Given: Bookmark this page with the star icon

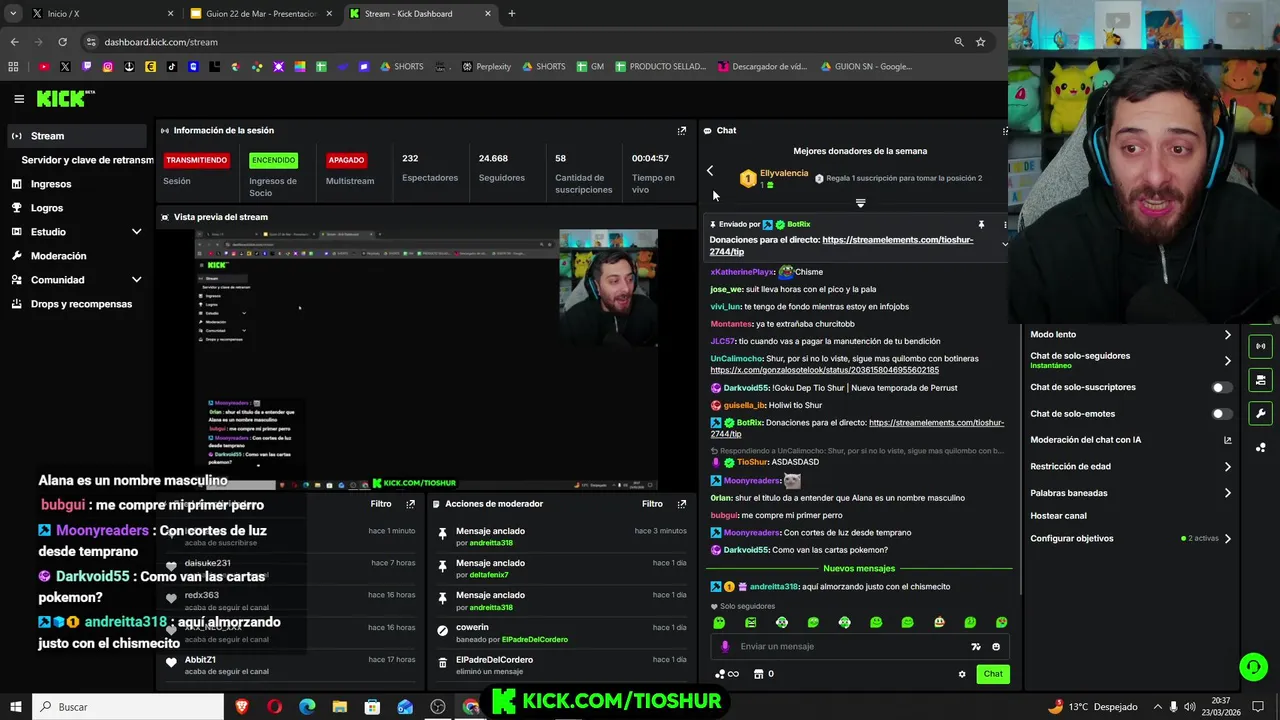Looking at the screenshot, I should click(x=980, y=42).
